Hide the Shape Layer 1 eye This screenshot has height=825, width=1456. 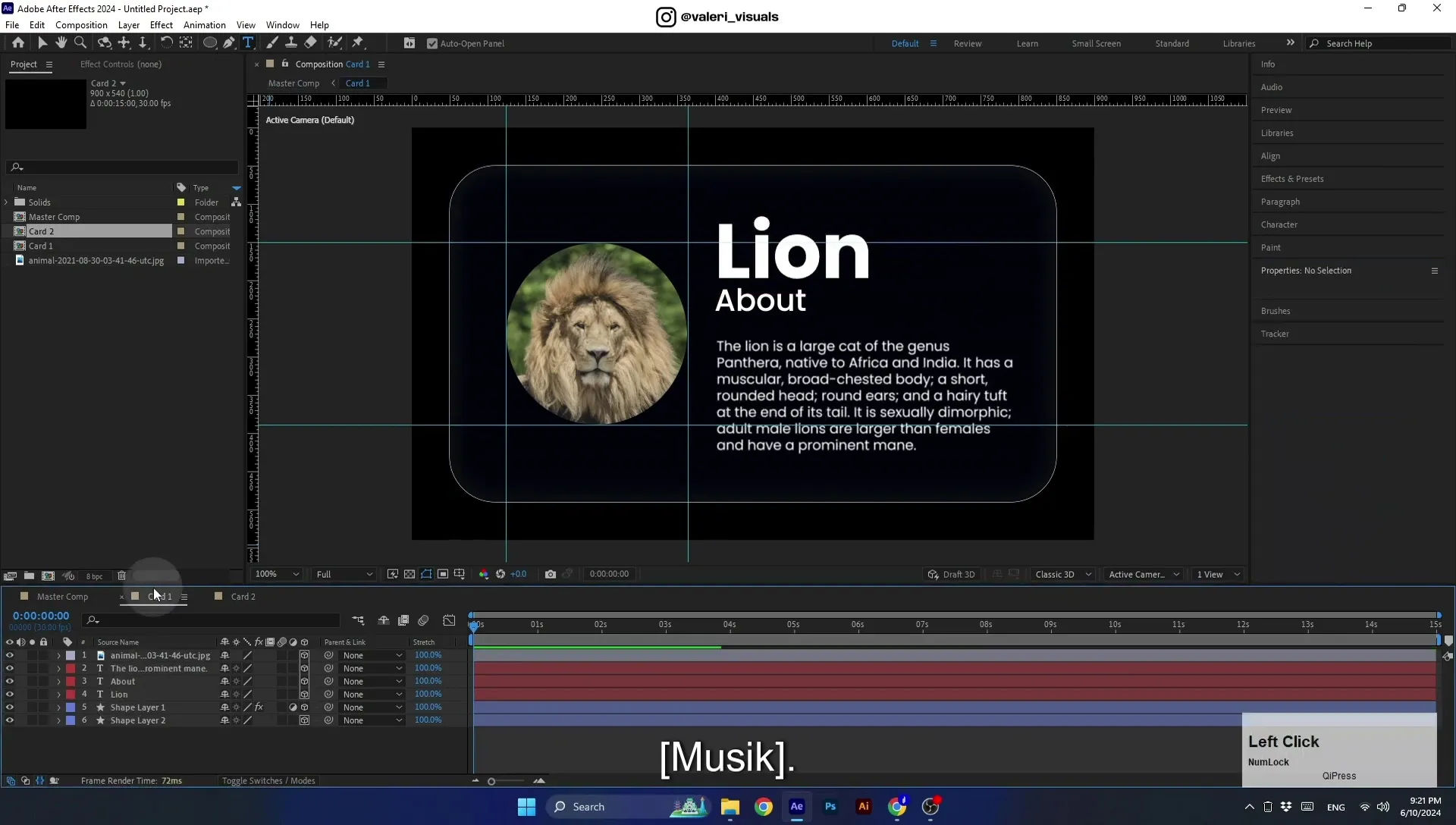tap(10, 707)
